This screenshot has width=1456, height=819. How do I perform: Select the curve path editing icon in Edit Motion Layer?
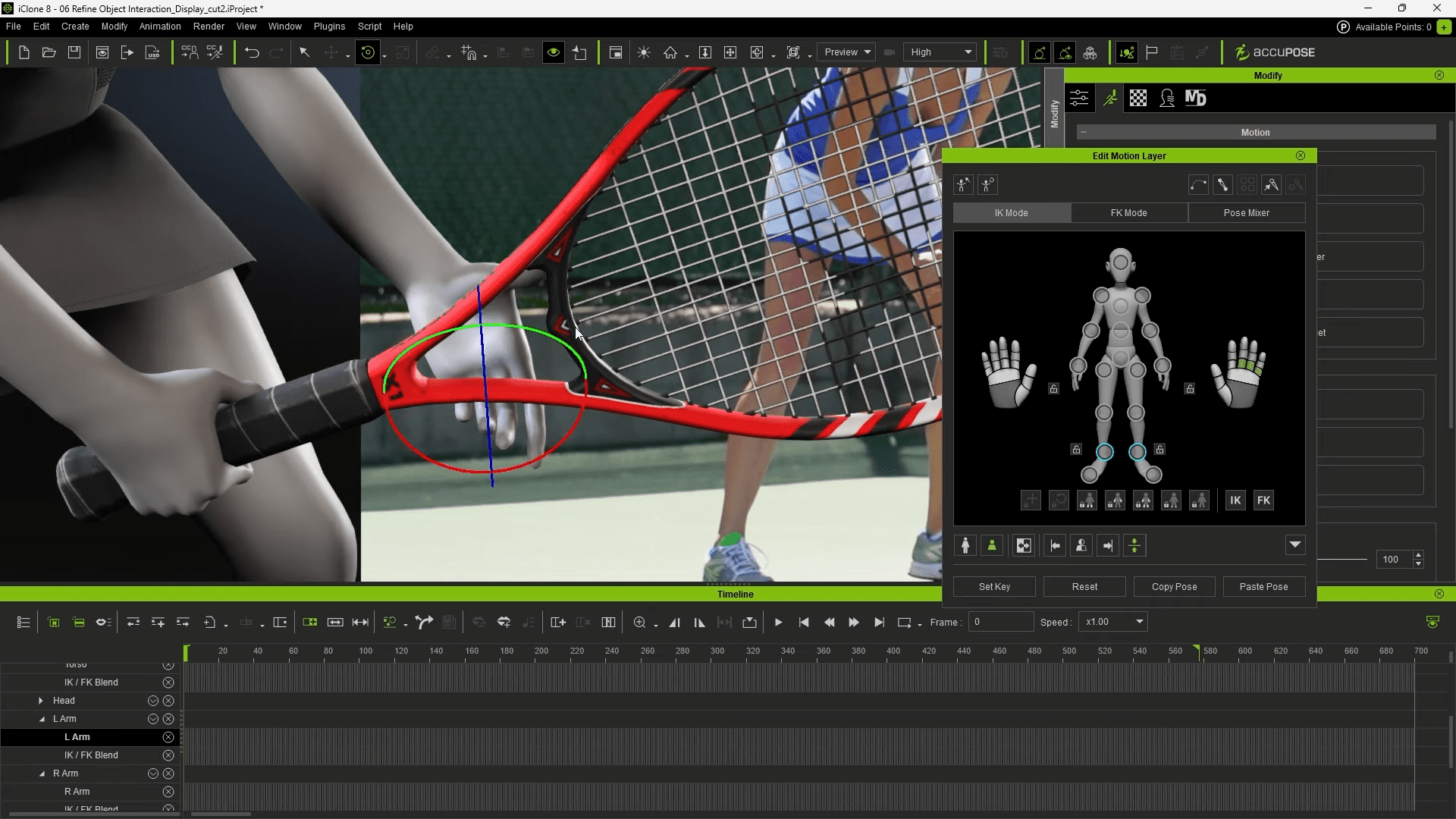1198,185
